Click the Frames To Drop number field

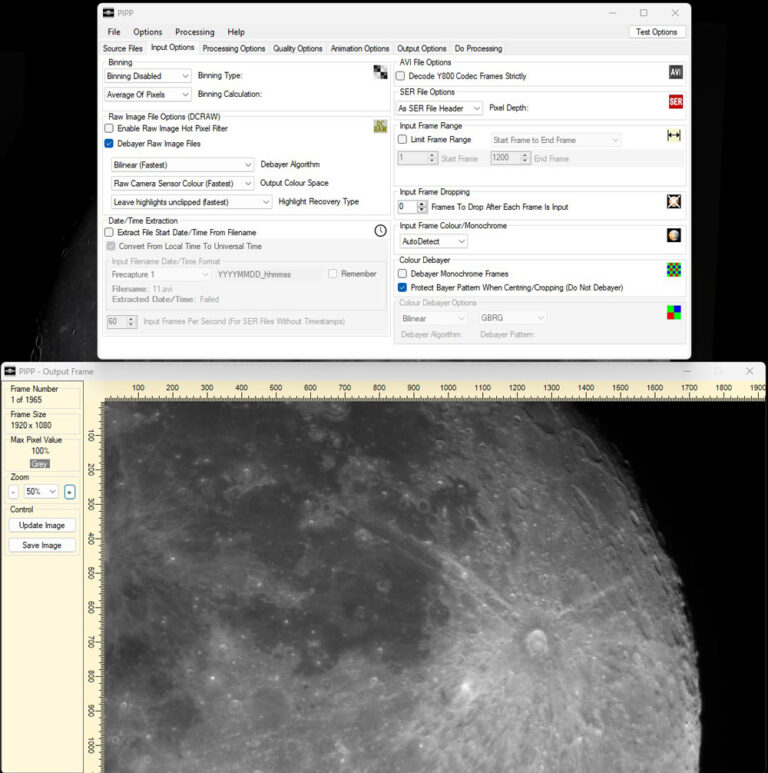click(x=406, y=207)
